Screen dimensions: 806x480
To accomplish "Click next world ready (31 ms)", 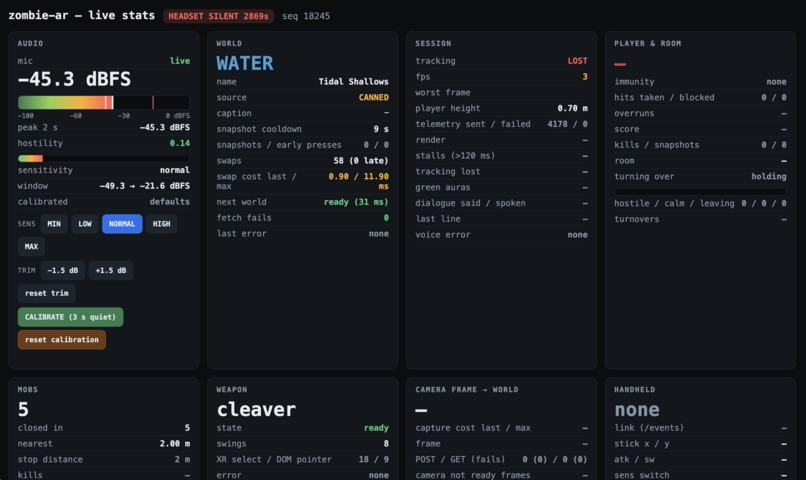I will [x=356, y=202].
